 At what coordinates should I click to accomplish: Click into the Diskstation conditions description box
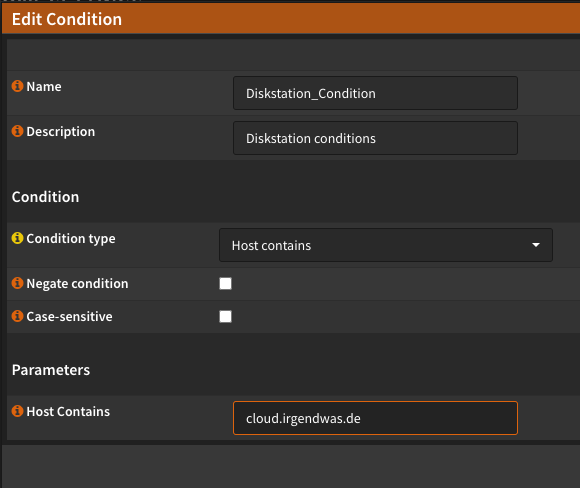pos(375,138)
